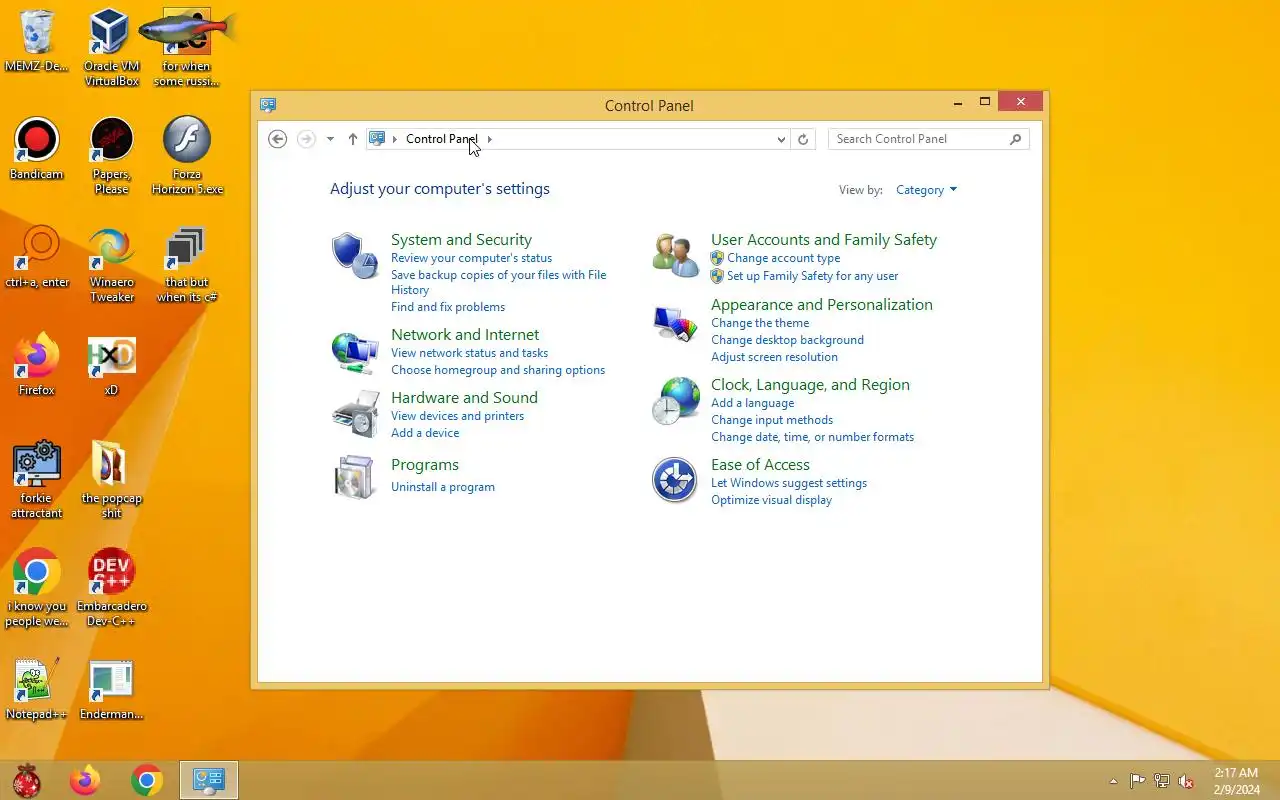Click Choose homegroup and sharing options

point(498,370)
